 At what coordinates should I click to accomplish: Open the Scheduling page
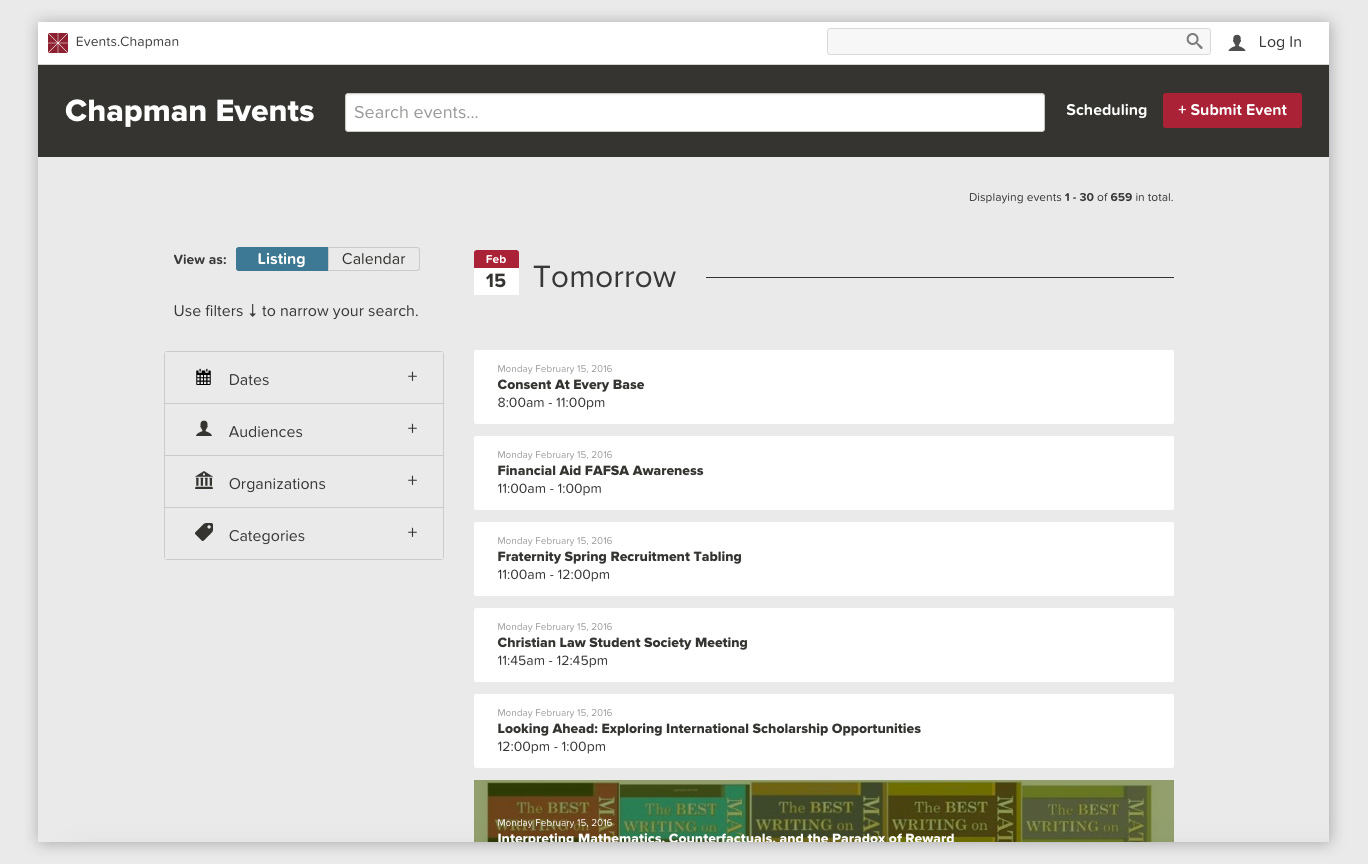[x=1106, y=110]
